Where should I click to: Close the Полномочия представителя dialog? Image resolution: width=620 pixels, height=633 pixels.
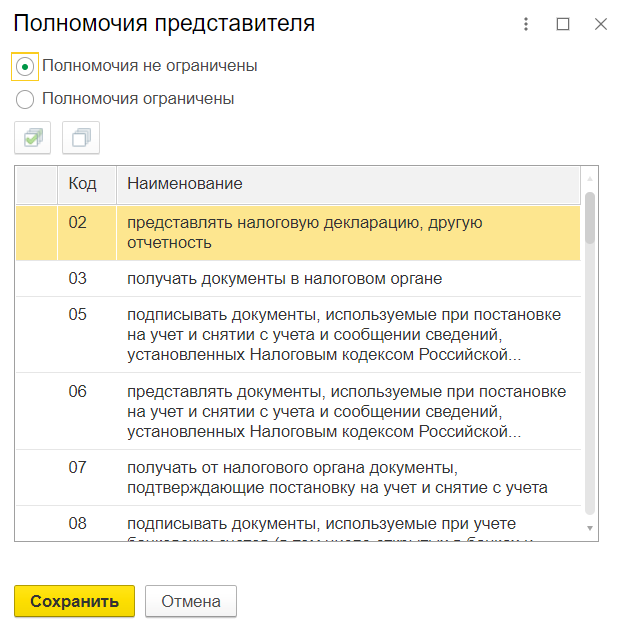(600, 24)
